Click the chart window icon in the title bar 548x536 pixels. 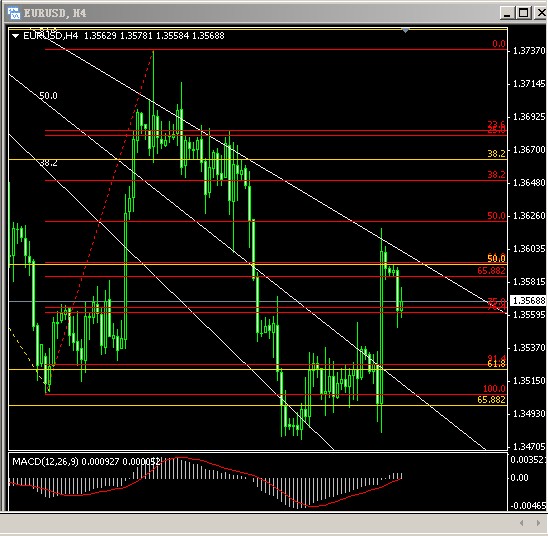tap(14, 13)
